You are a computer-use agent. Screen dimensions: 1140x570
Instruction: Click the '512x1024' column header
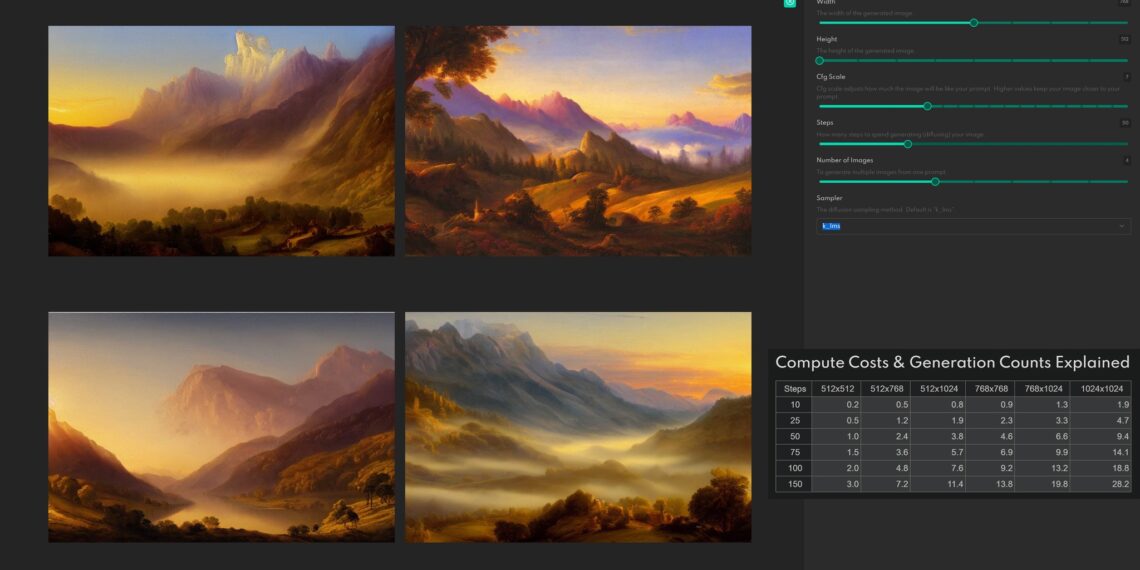(939, 388)
